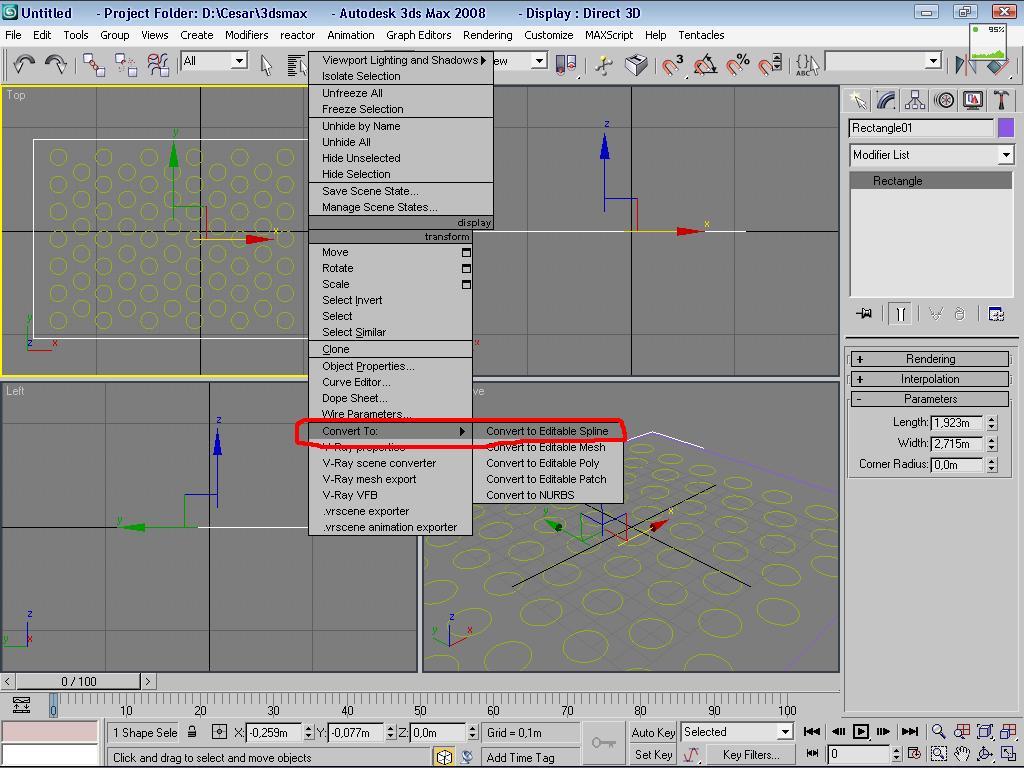Open the Modifiers menu
This screenshot has width=1024, height=768.
pos(246,35)
